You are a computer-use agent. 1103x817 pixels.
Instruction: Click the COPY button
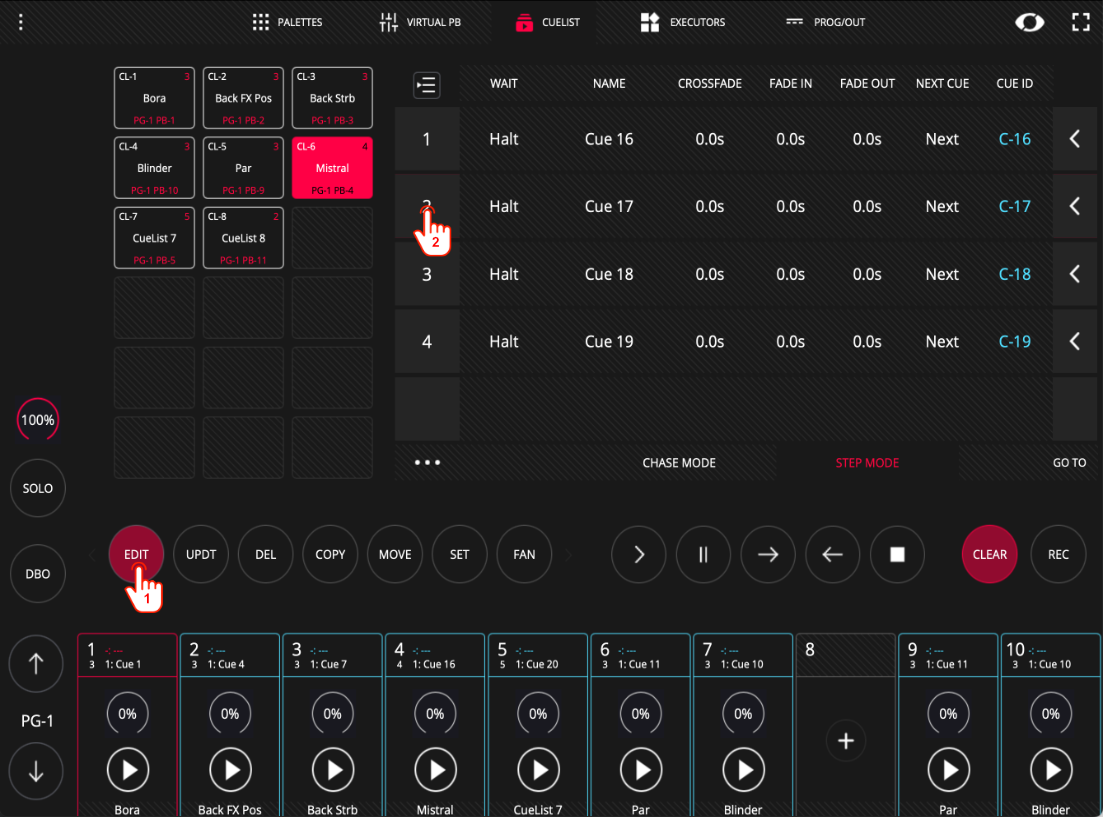click(x=331, y=555)
